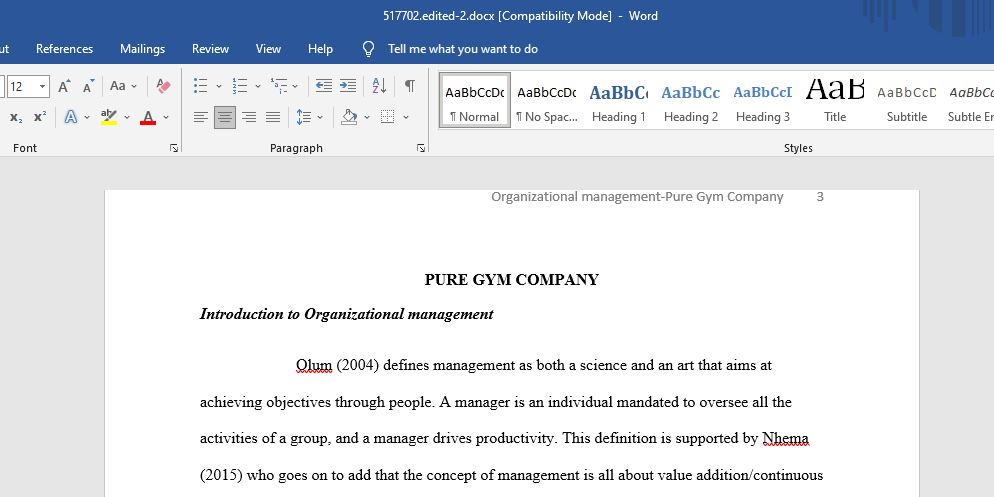Start a numbered list
The image size is (994, 497).
click(240, 86)
